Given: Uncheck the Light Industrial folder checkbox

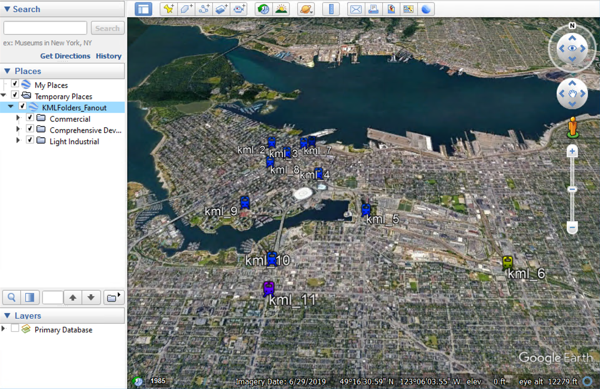Looking at the screenshot, I should click(30, 140).
